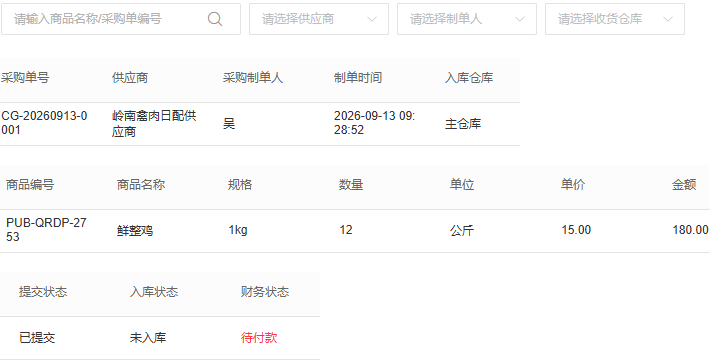Click the 商品名称 column header

[x=141, y=185]
